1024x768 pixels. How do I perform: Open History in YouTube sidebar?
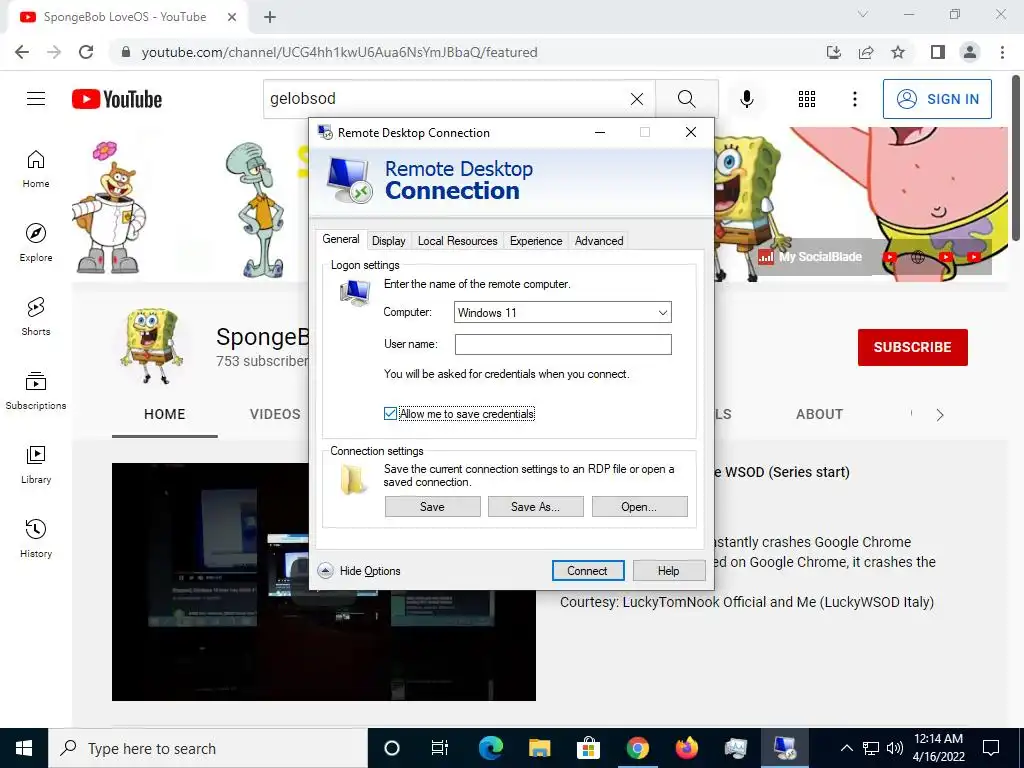[36, 538]
